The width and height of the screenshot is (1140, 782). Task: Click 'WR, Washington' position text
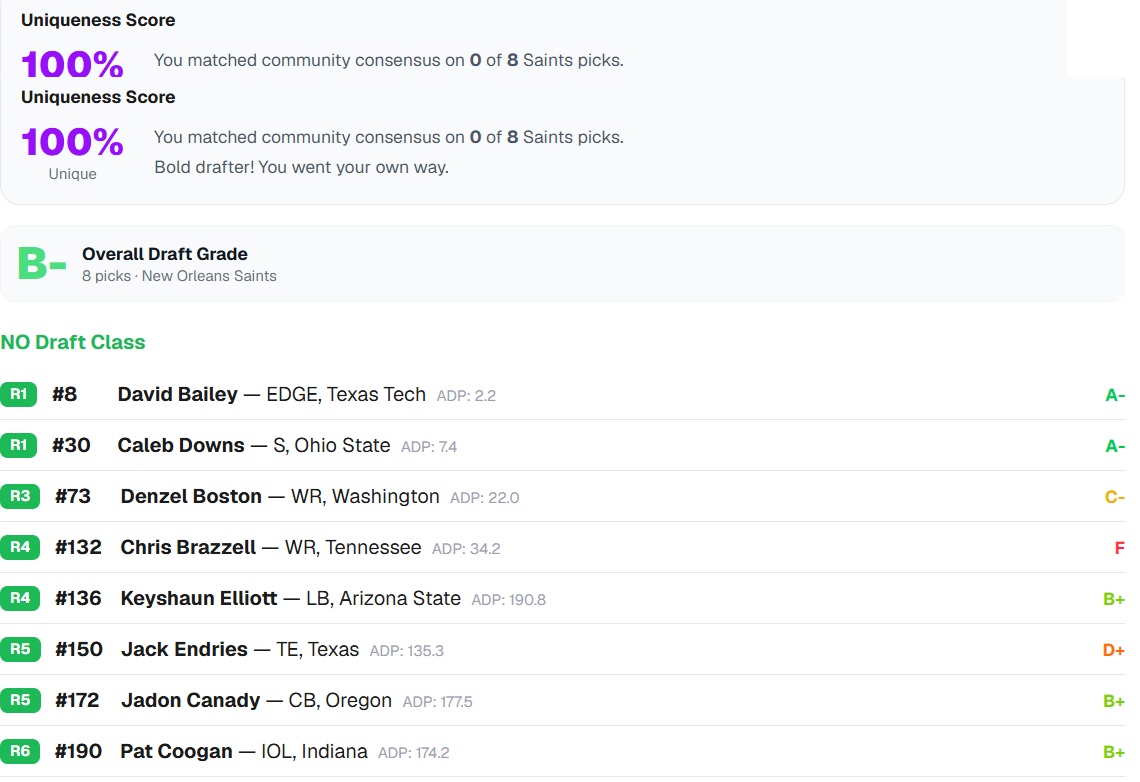[366, 496]
